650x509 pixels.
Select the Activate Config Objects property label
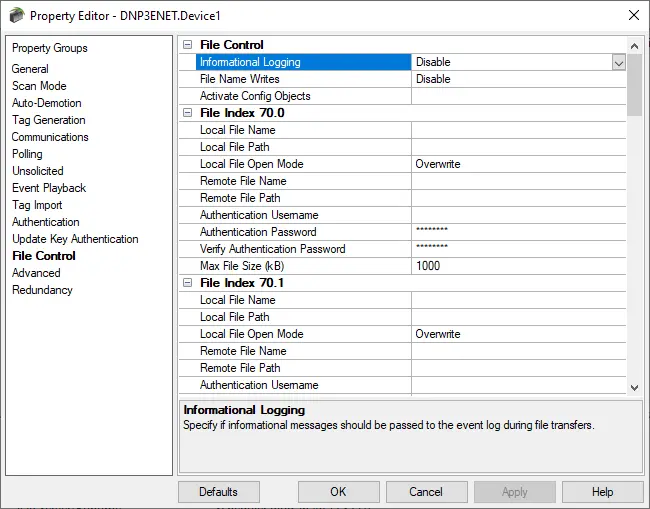pyautogui.click(x=255, y=96)
